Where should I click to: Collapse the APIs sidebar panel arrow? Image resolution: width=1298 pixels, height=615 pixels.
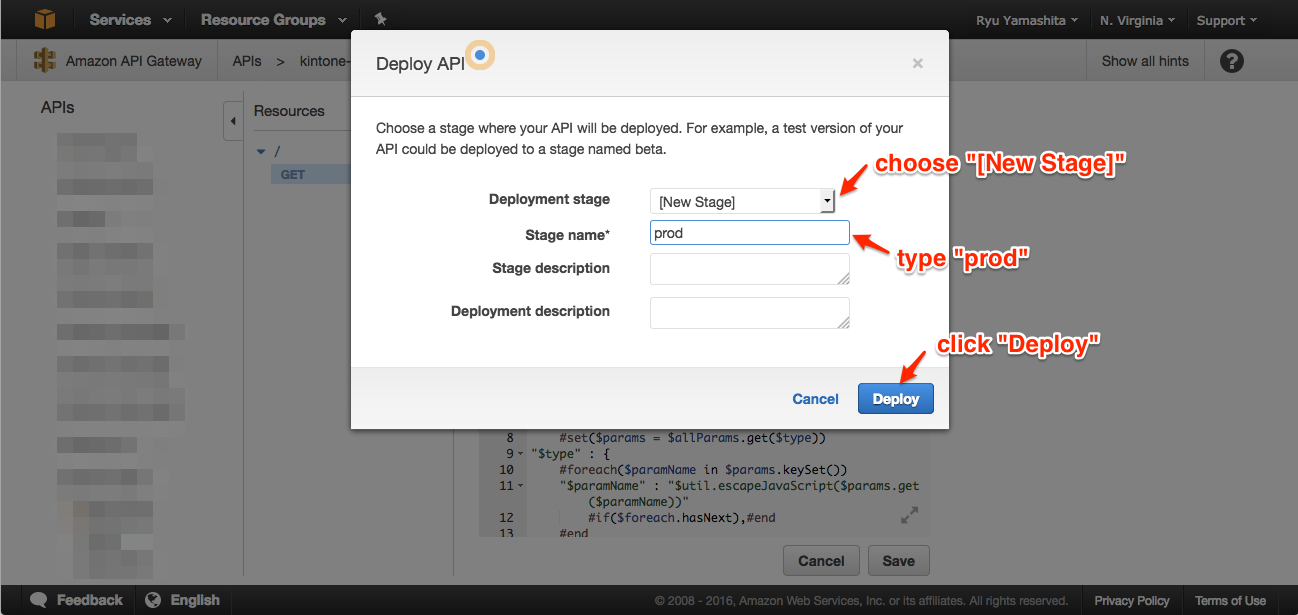coord(232,121)
